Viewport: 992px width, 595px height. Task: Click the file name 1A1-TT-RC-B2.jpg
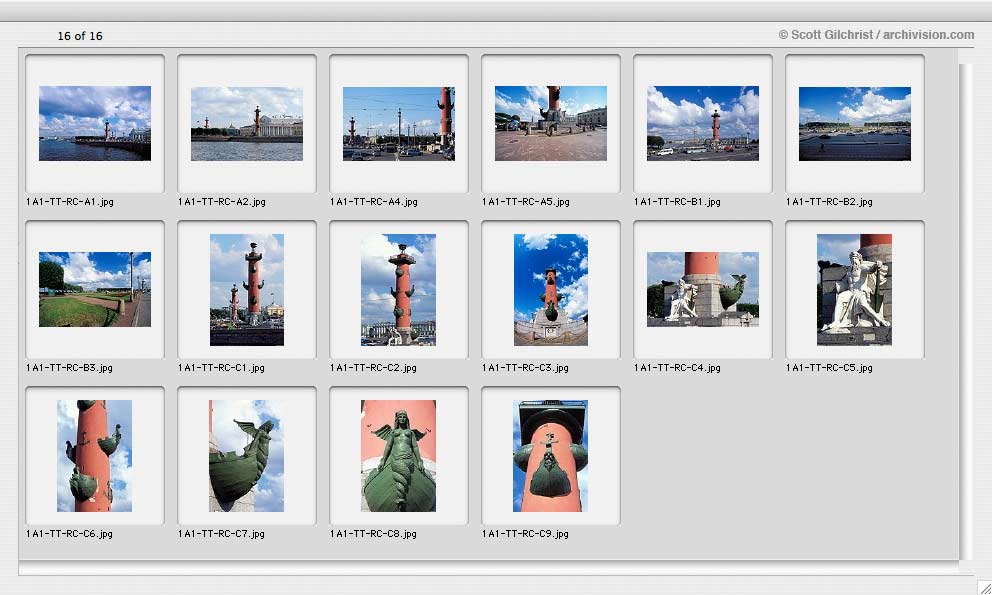point(829,202)
